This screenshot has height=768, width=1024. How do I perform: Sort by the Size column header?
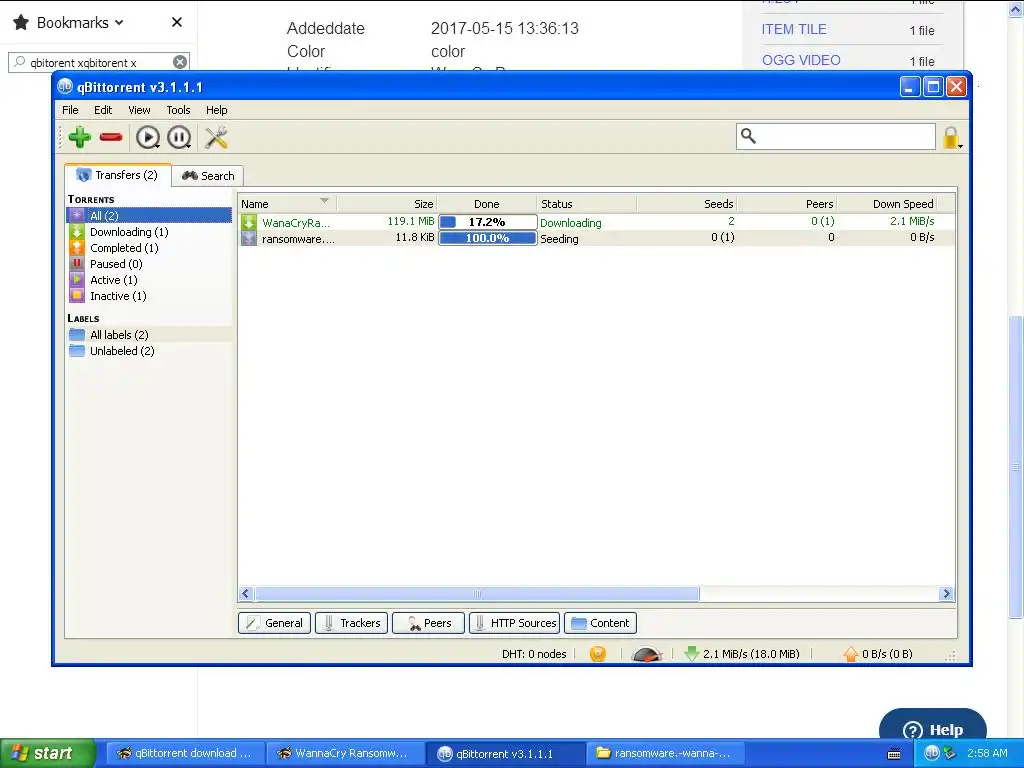point(387,204)
